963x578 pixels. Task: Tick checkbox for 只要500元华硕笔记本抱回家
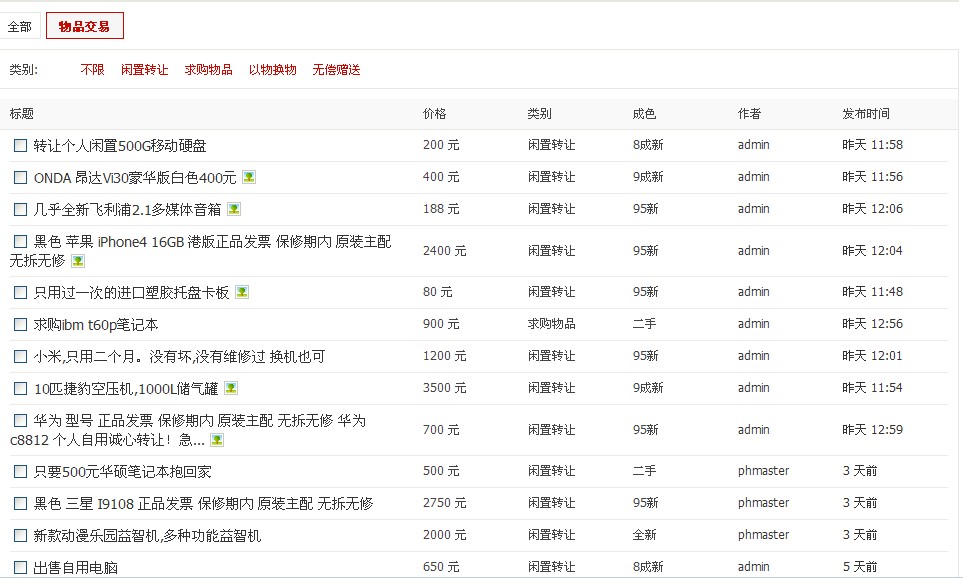click(x=20, y=472)
